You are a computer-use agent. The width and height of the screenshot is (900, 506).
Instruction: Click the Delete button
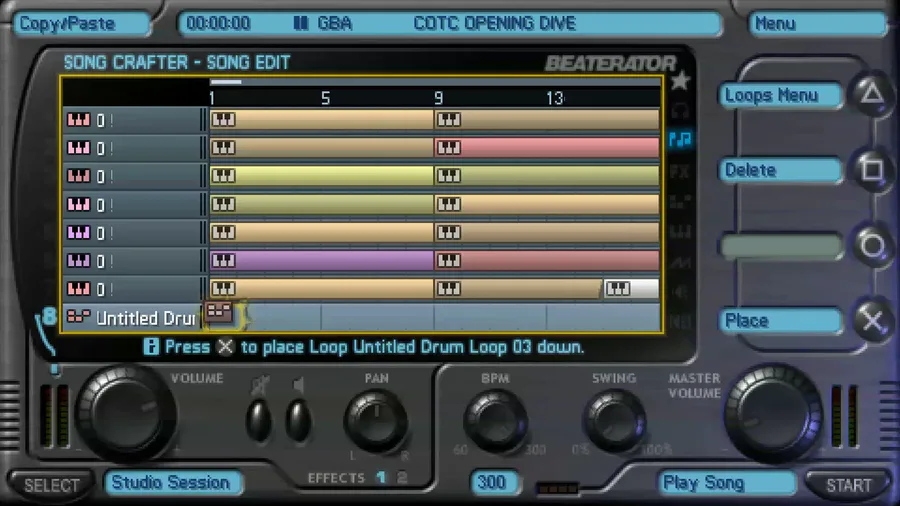click(x=780, y=170)
